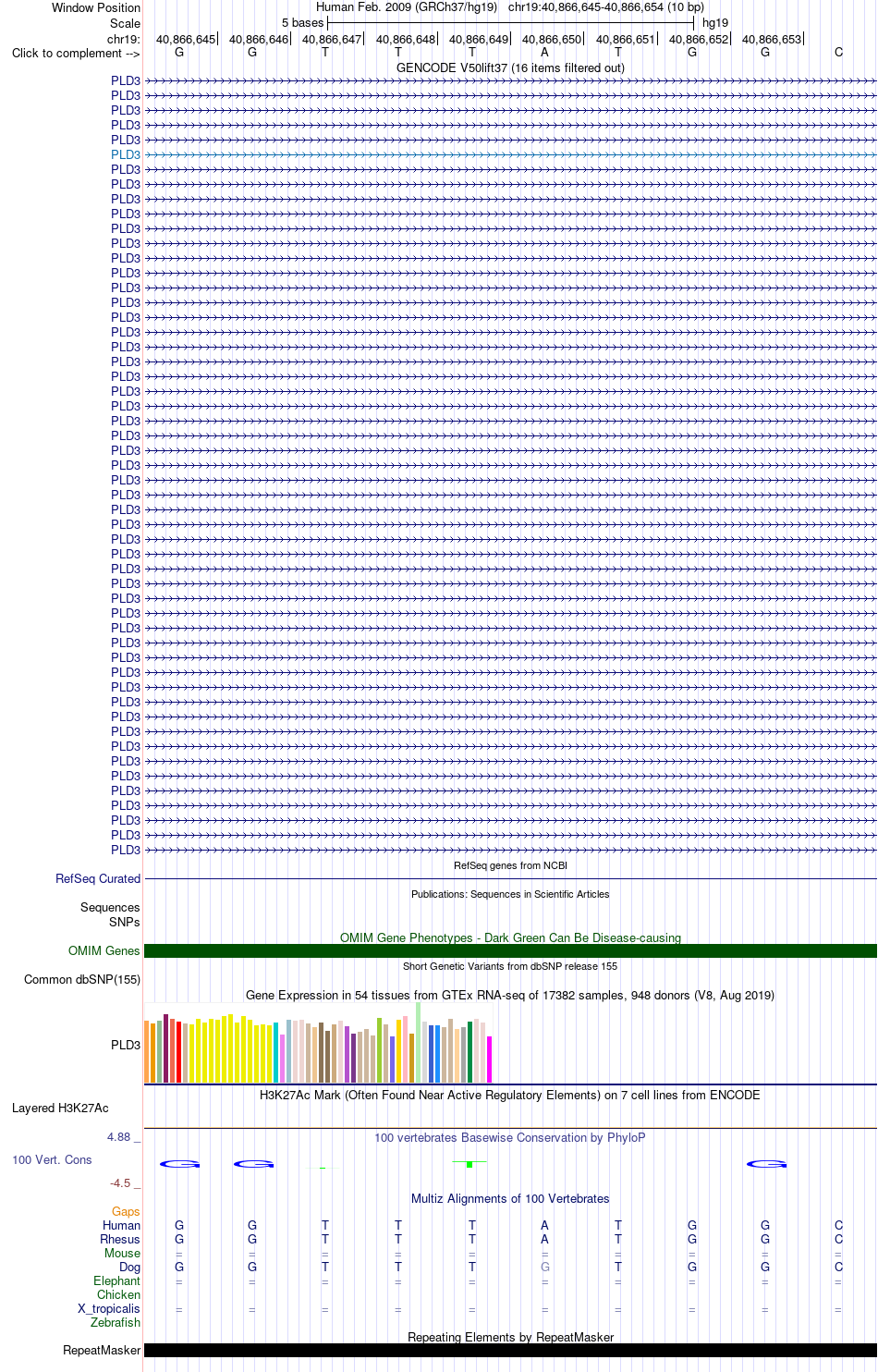Click the green PhyloP conservation bar
Image resolution: width=878 pixels, height=1372 pixels.
click(x=469, y=1163)
